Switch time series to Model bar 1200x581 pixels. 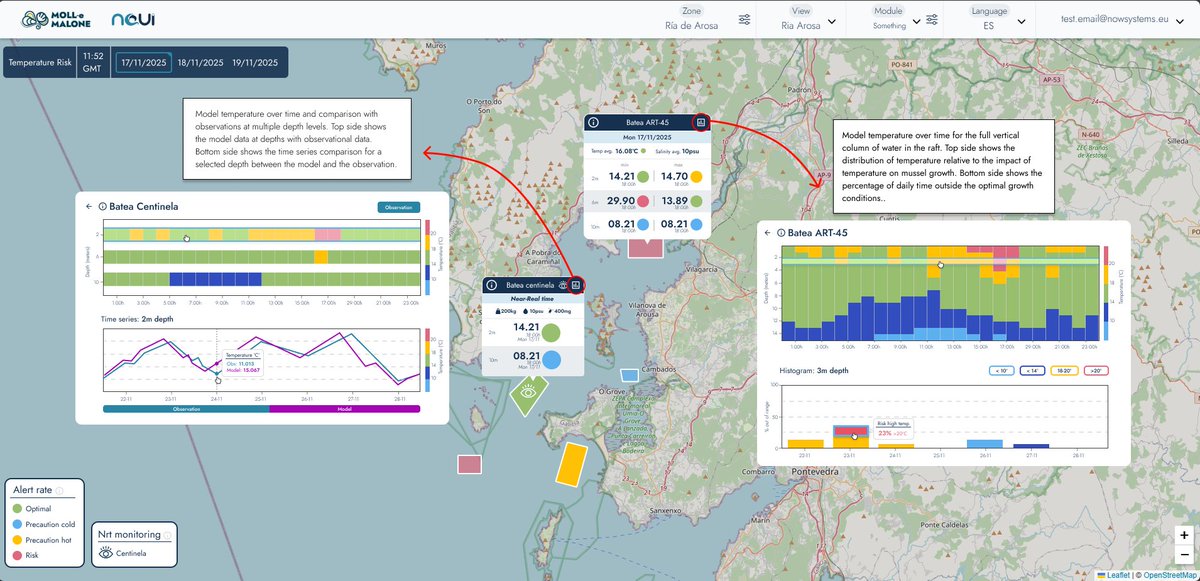[344, 408]
